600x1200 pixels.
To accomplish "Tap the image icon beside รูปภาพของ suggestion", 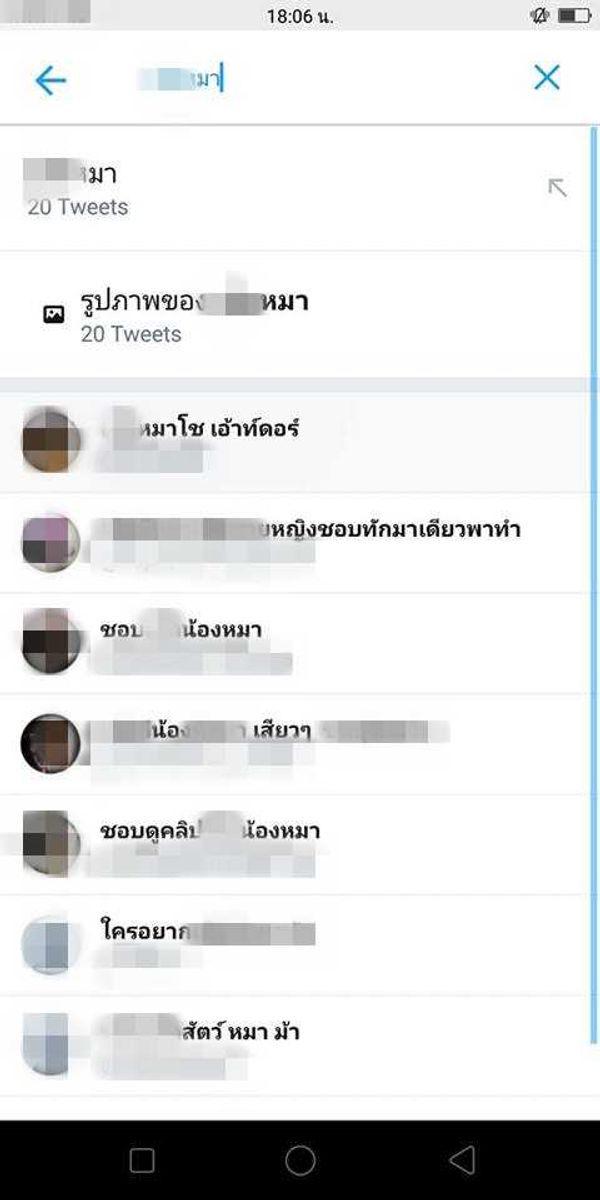I will click(x=53, y=314).
